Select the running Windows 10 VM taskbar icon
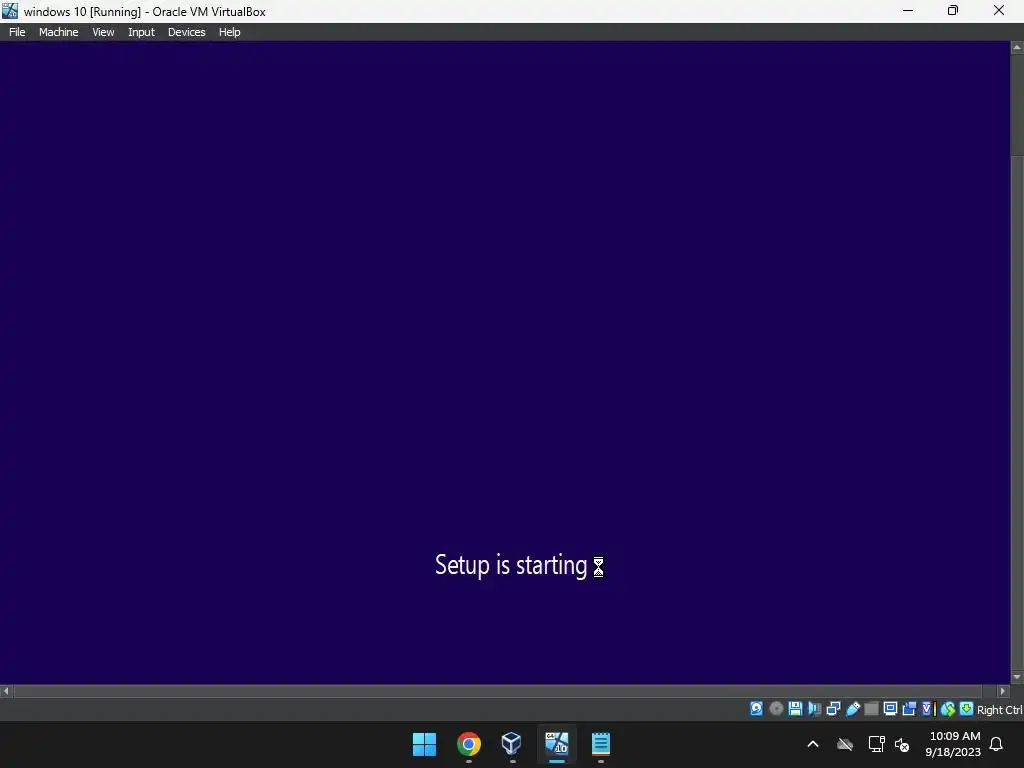 tap(556, 744)
